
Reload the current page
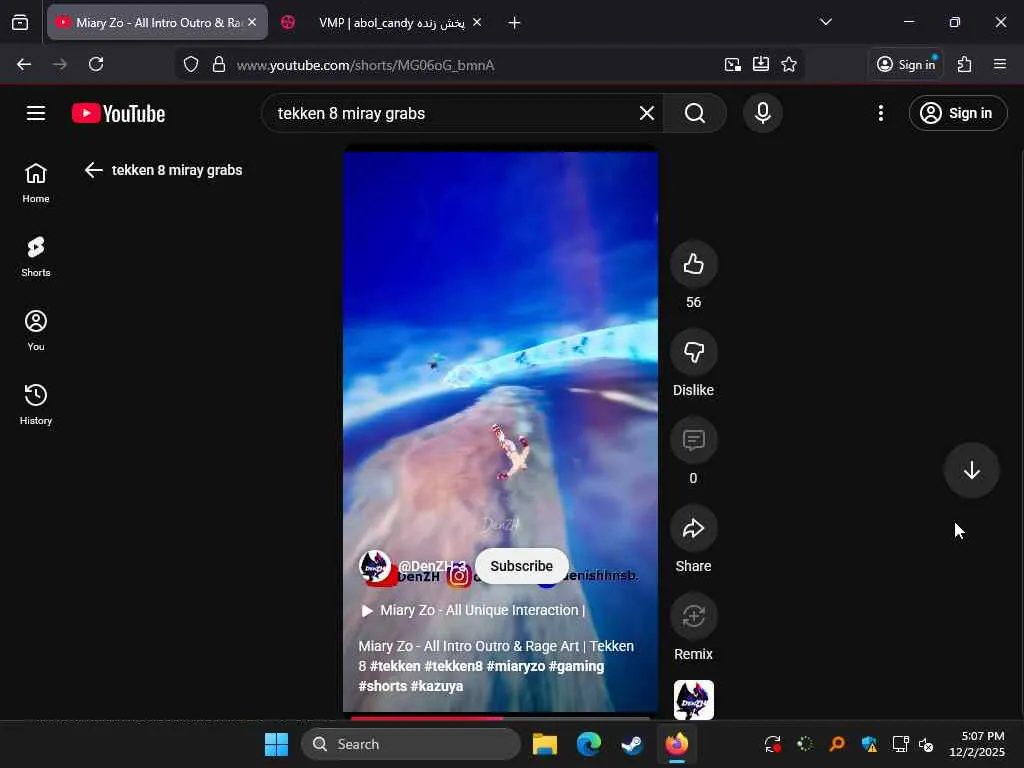click(x=96, y=64)
